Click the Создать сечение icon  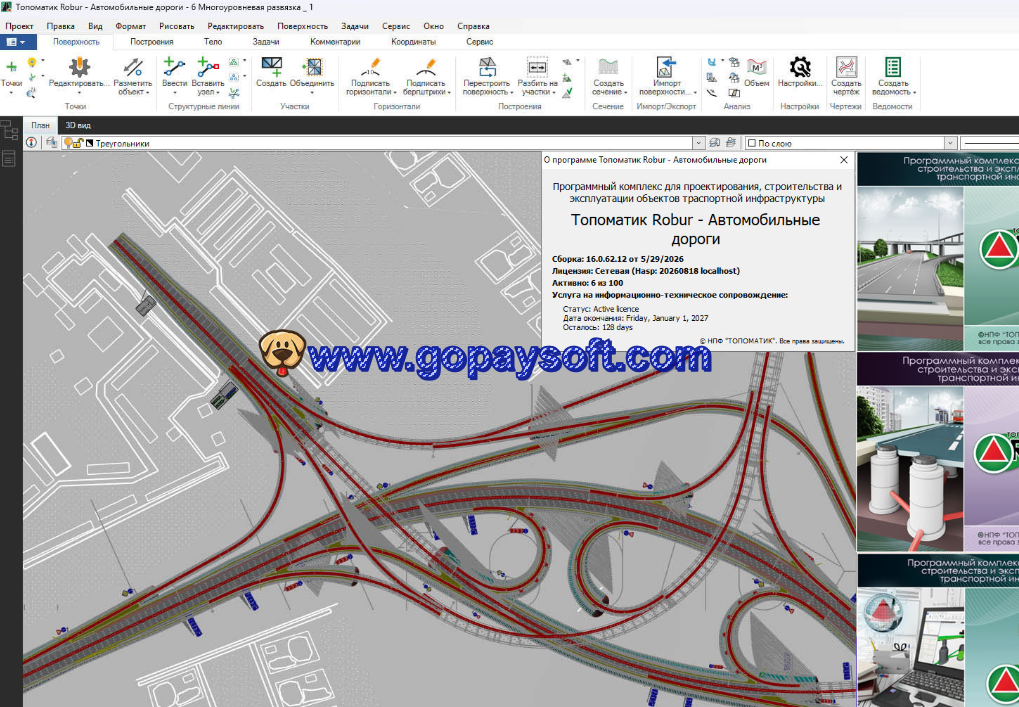pos(608,66)
